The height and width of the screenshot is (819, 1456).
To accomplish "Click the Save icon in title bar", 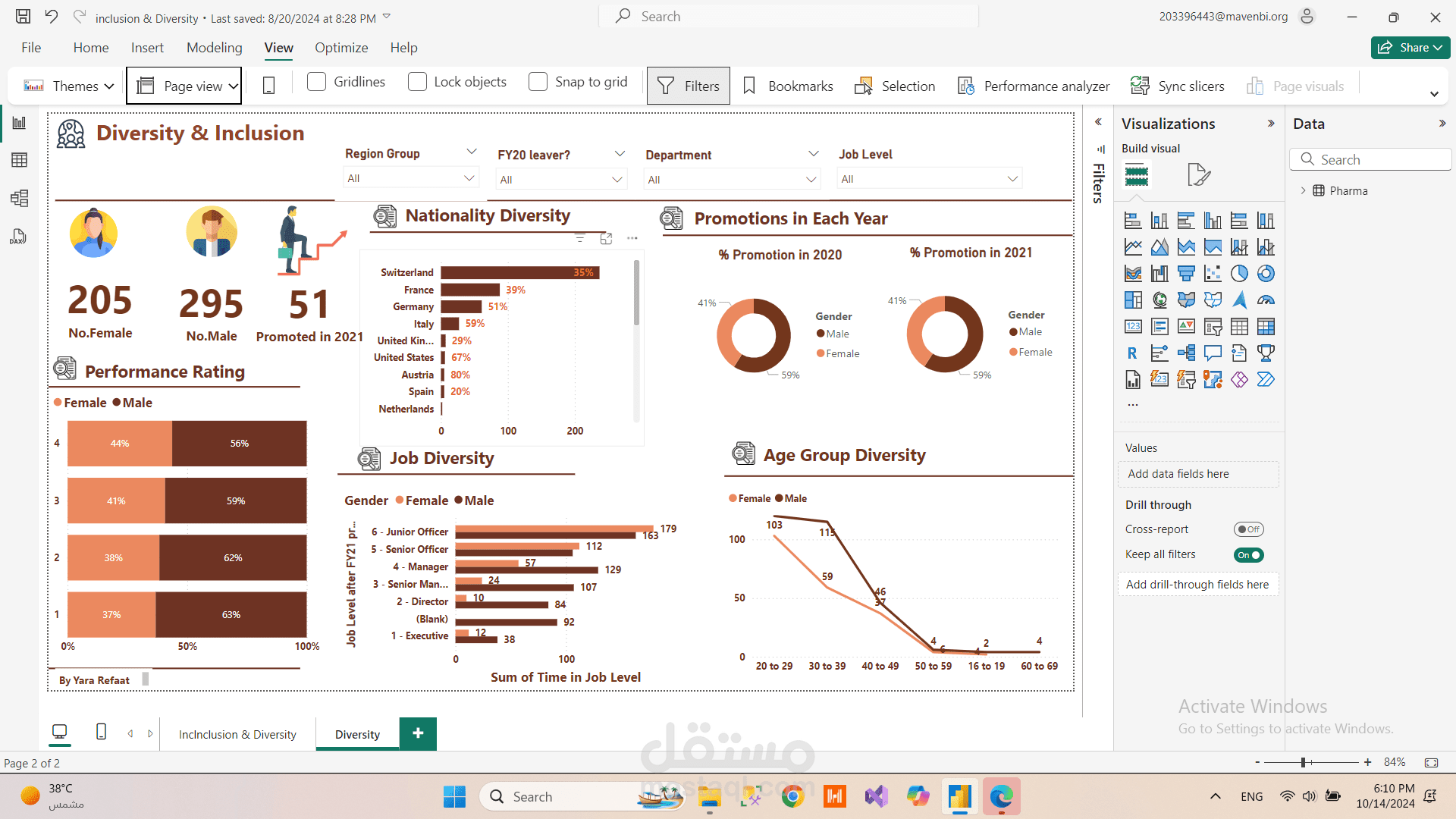I will click(24, 17).
